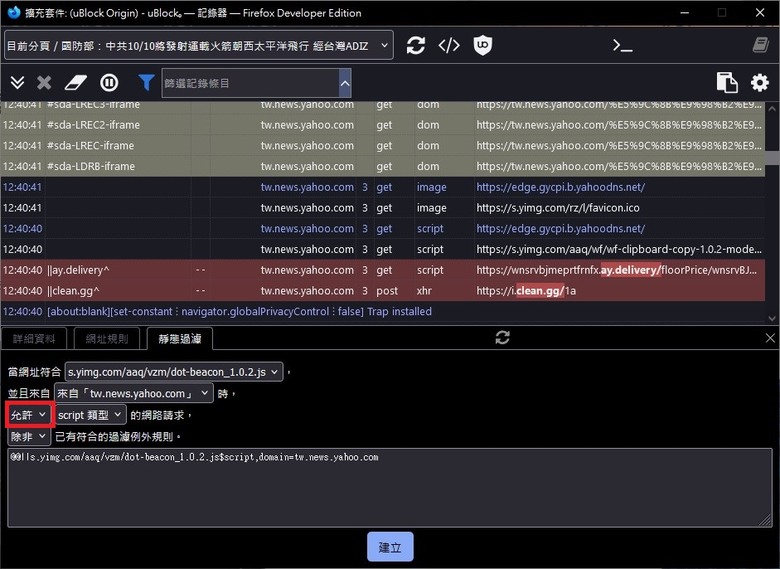Open the 除非 condition dropdown
This screenshot has height=569, width=780.
pos(29,437)
